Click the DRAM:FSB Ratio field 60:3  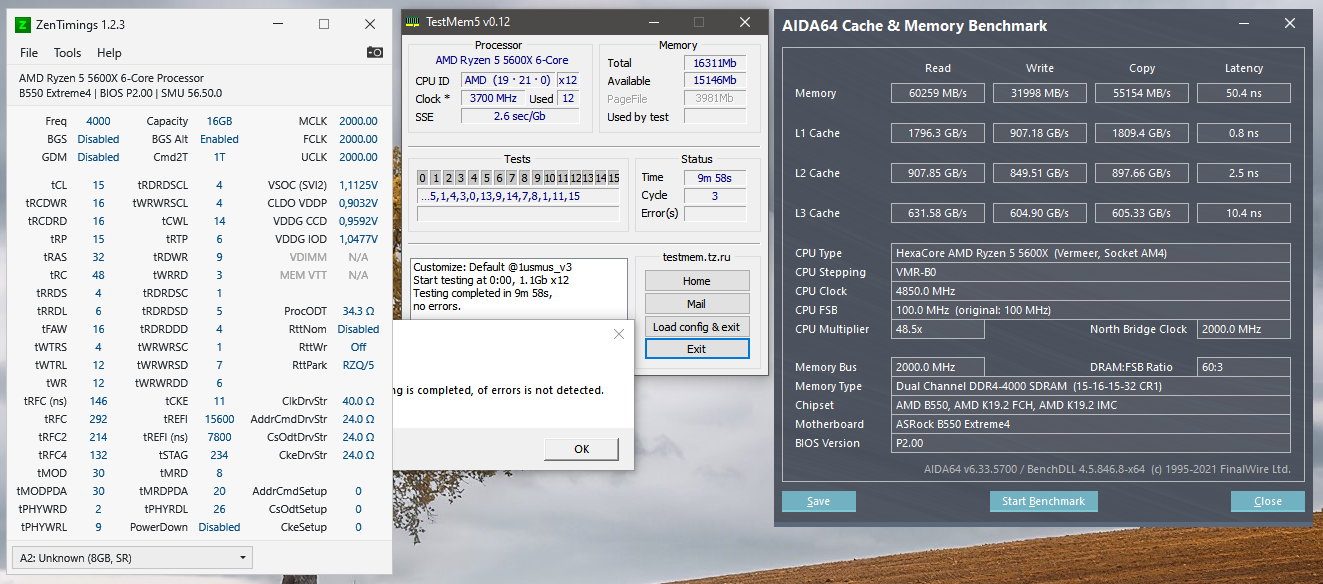[1243, 367]
